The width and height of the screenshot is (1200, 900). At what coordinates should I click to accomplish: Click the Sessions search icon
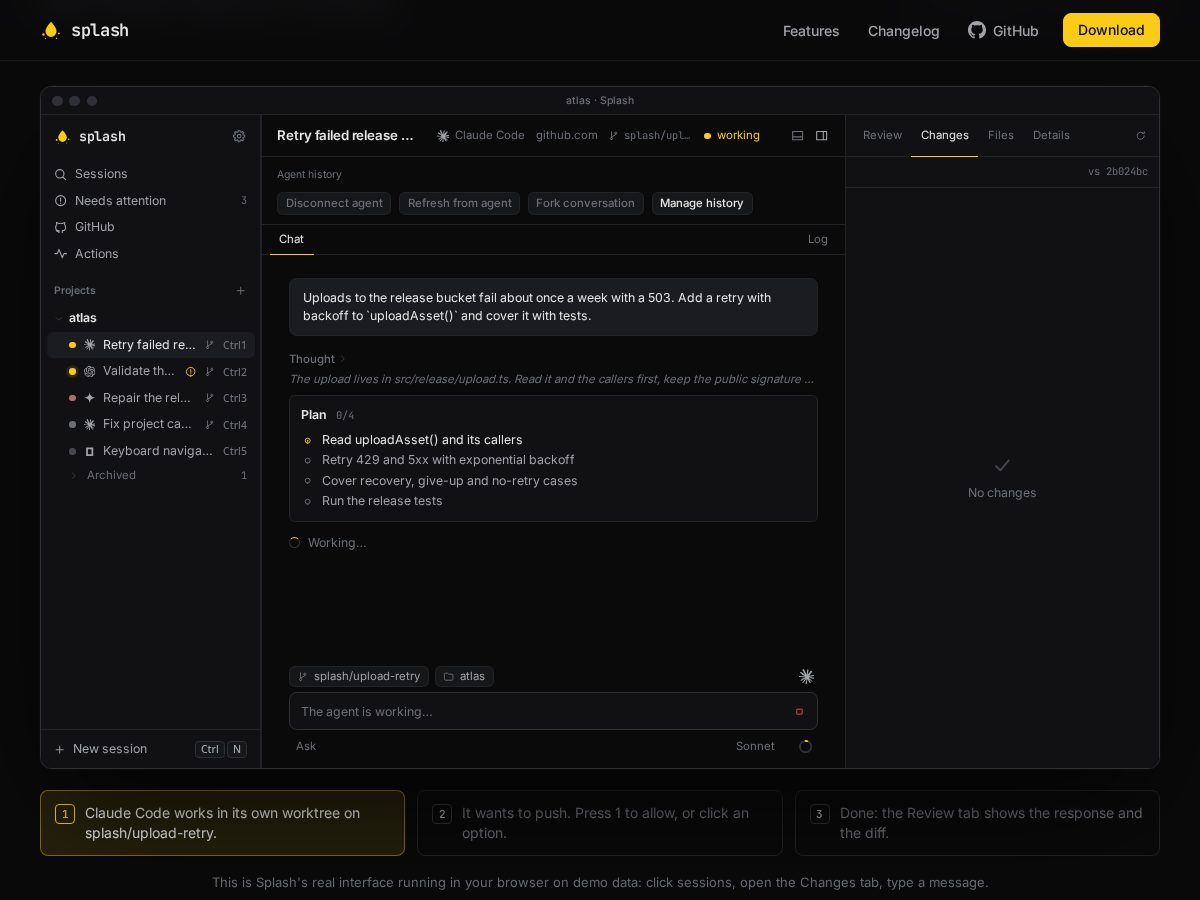[61, 174]
